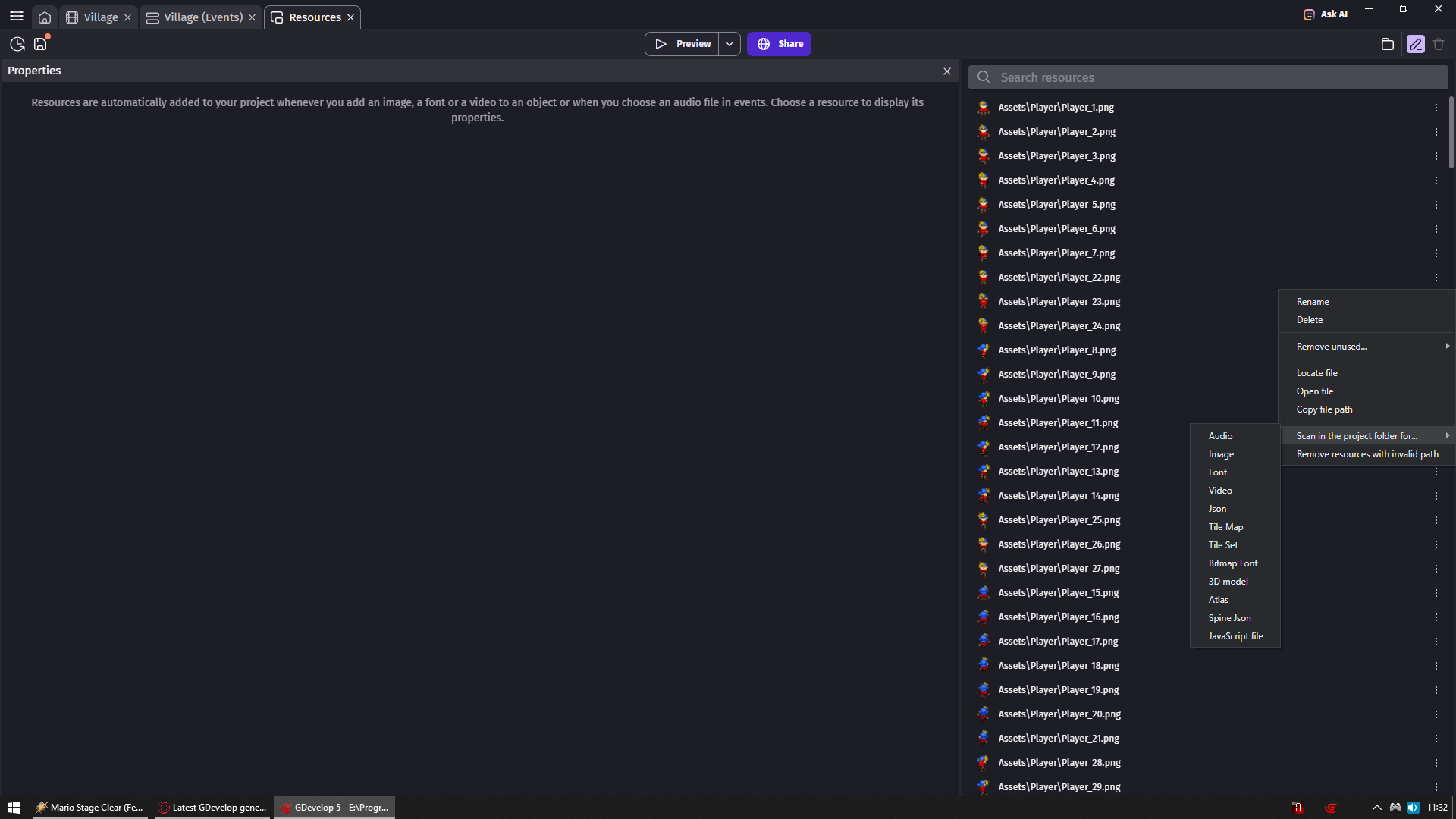Screen dimensions: 1456x819
Task: Click the open resource folder icon
Action: pyautogui.click(x=1388, y=44)
